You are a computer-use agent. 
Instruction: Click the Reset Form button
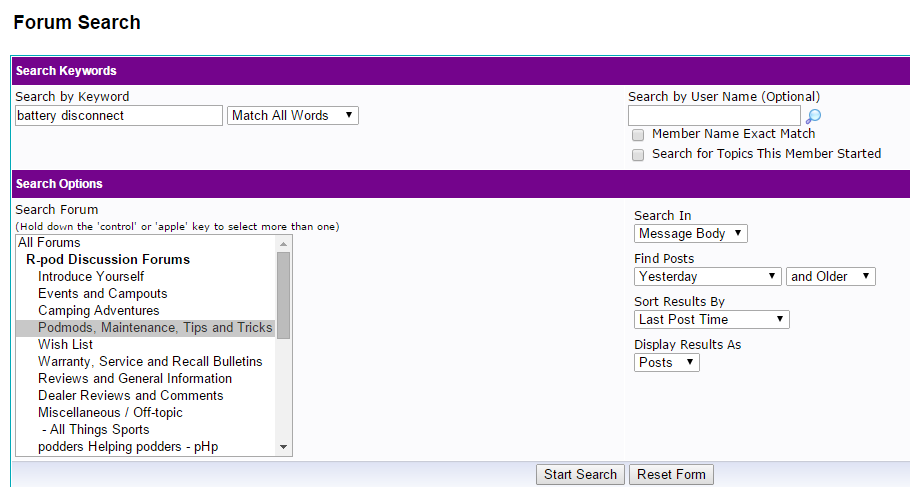(x=671, y=474)
